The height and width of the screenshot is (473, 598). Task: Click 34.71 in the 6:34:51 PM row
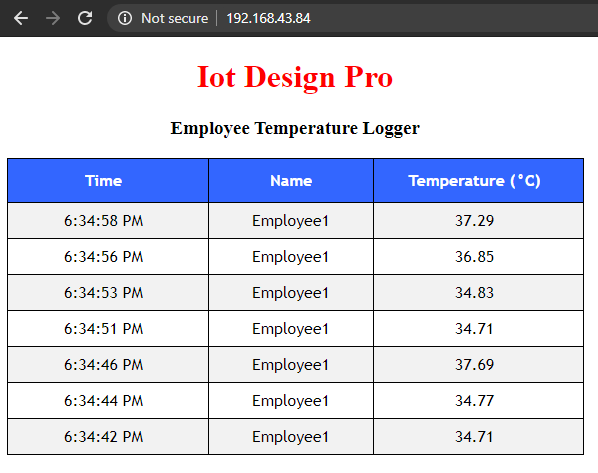pos(474,328)
